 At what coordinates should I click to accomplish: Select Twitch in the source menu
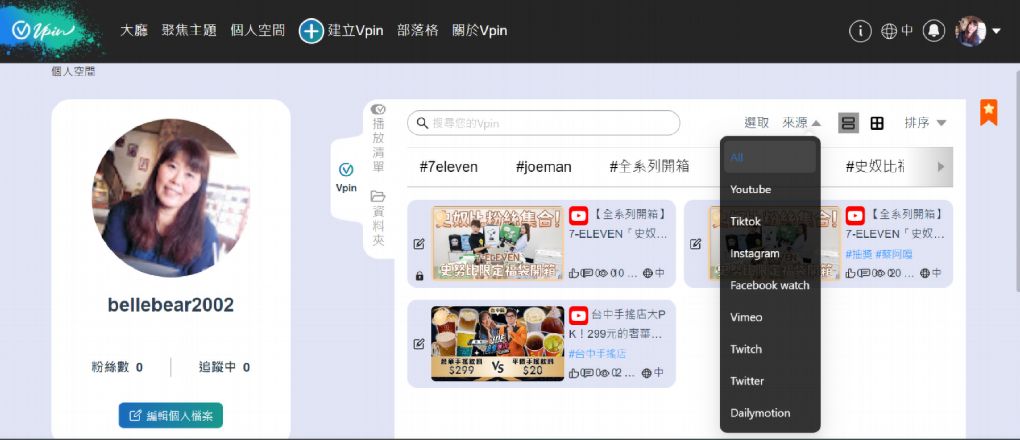(770, 349)
